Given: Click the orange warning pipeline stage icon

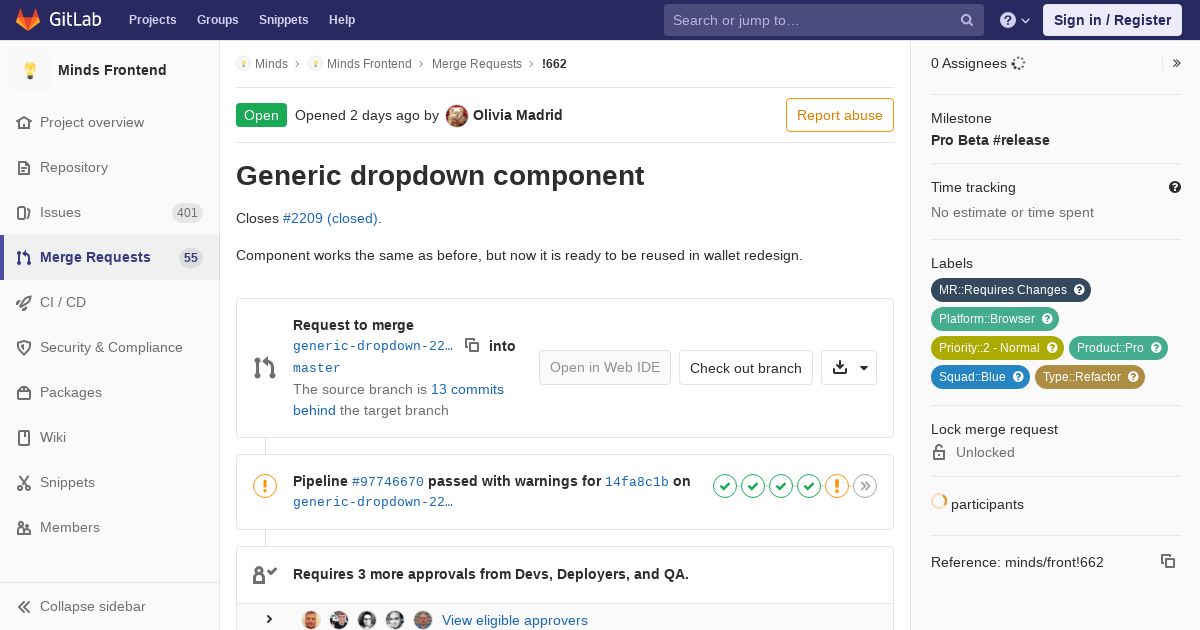Looking at the screenshot, I should pos(837,486).
